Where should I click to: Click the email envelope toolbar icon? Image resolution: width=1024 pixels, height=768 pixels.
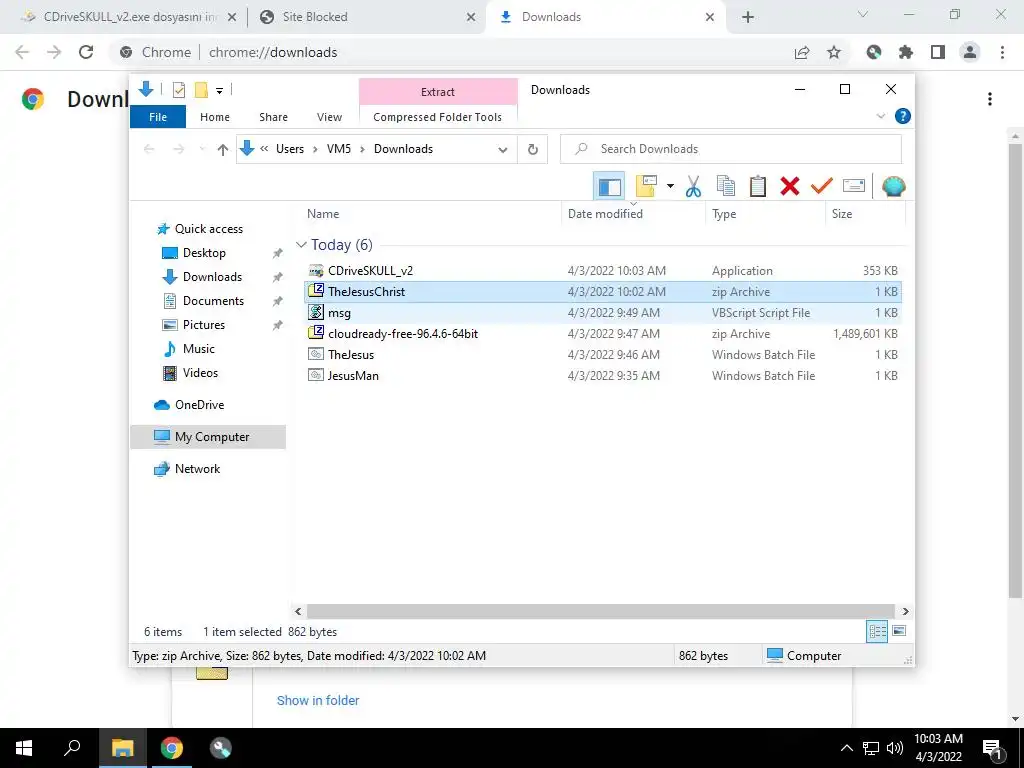(854, 186)
